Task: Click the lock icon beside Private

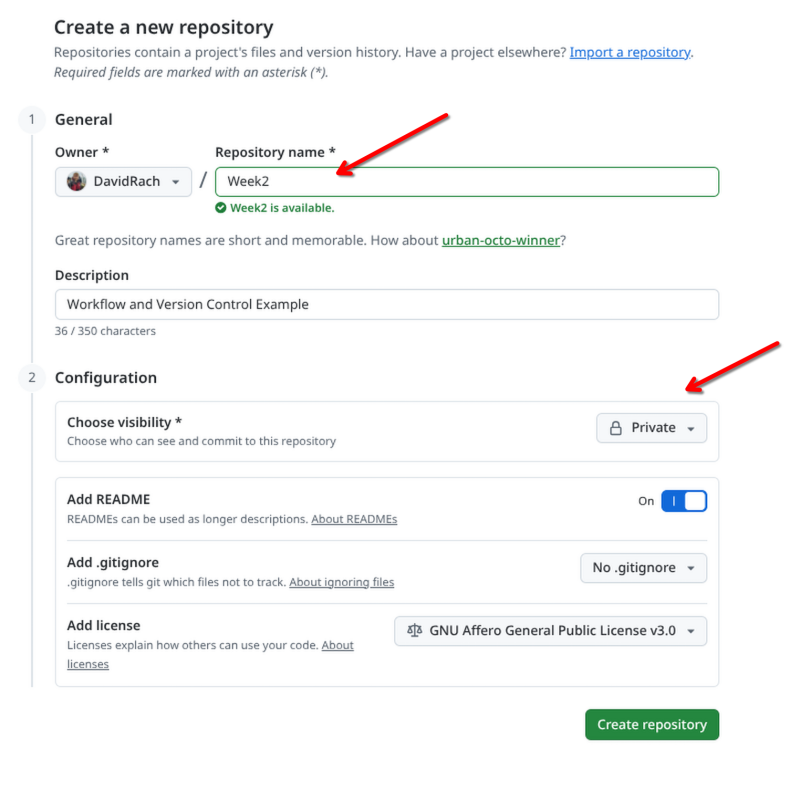Action: 616,428
